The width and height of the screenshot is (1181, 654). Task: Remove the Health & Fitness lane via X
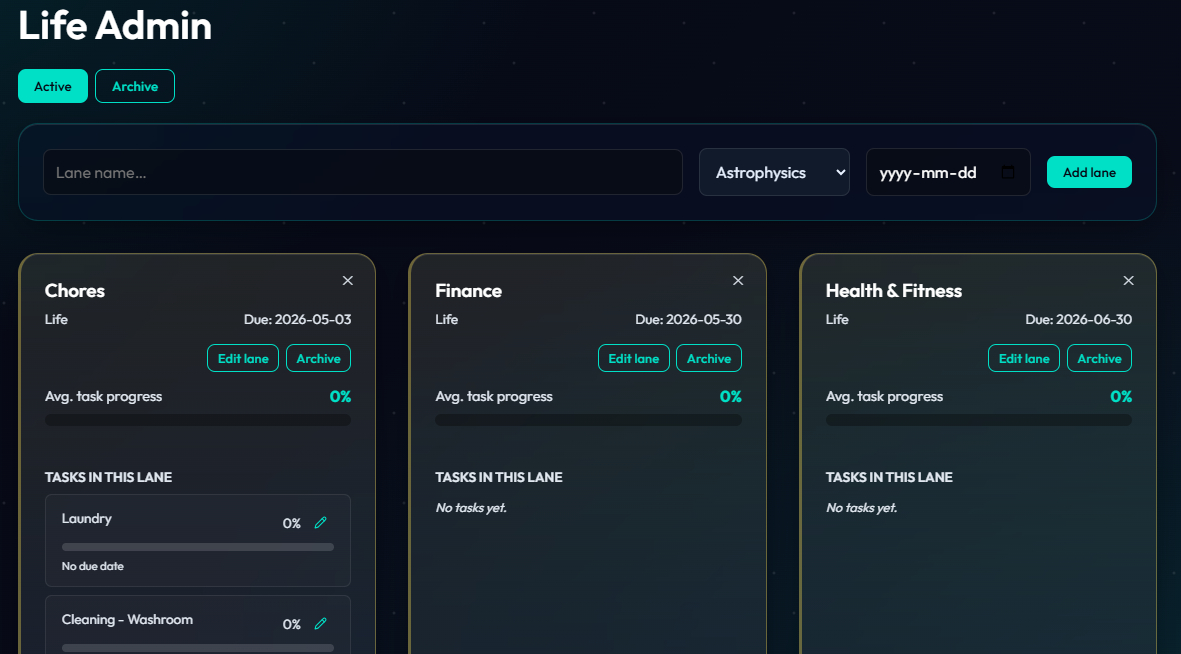1128,280
